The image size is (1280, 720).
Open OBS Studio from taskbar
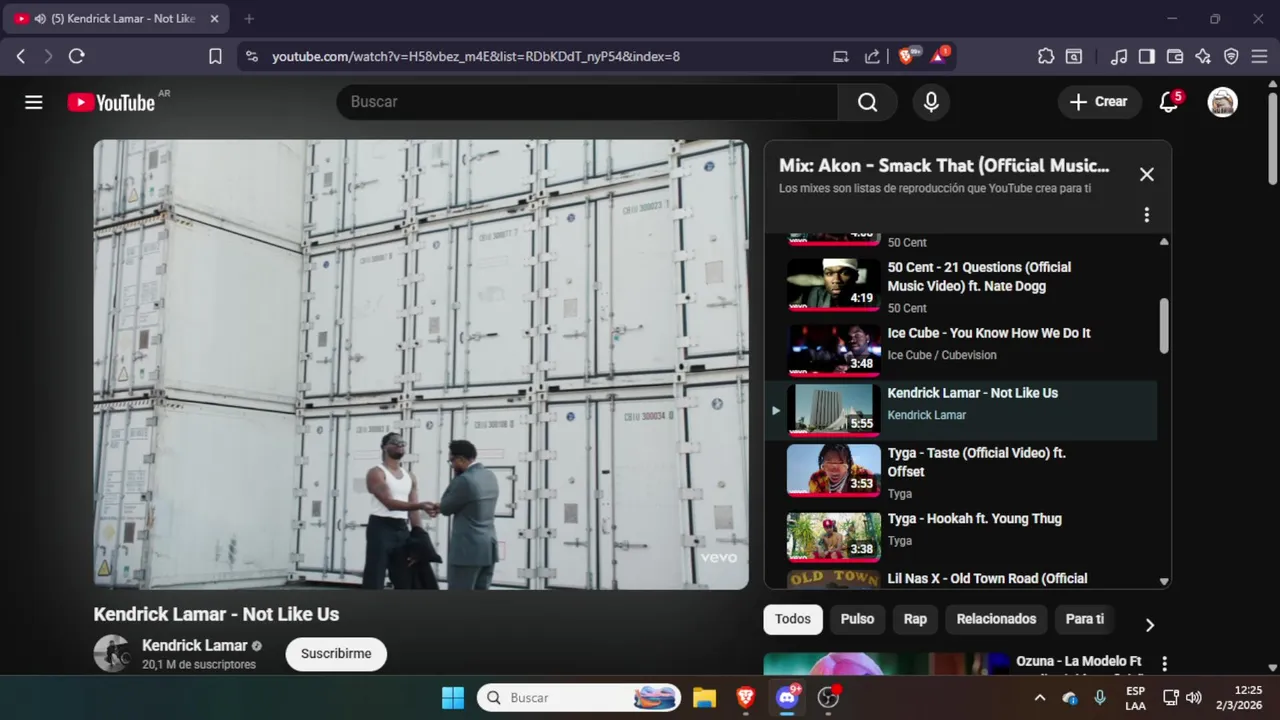[x=828, y=698]
